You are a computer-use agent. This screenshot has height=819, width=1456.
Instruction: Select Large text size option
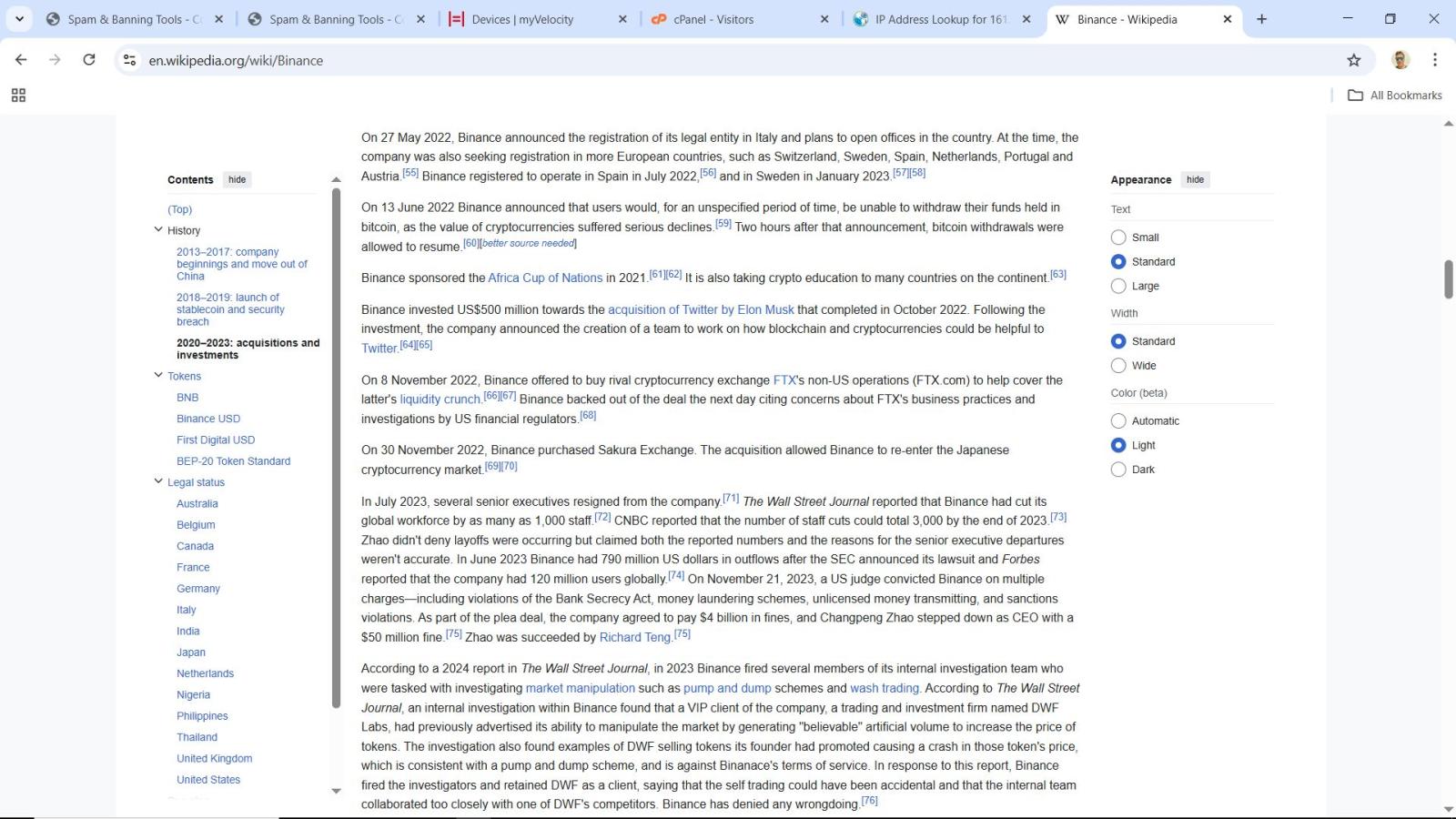tap(1118, 286)
